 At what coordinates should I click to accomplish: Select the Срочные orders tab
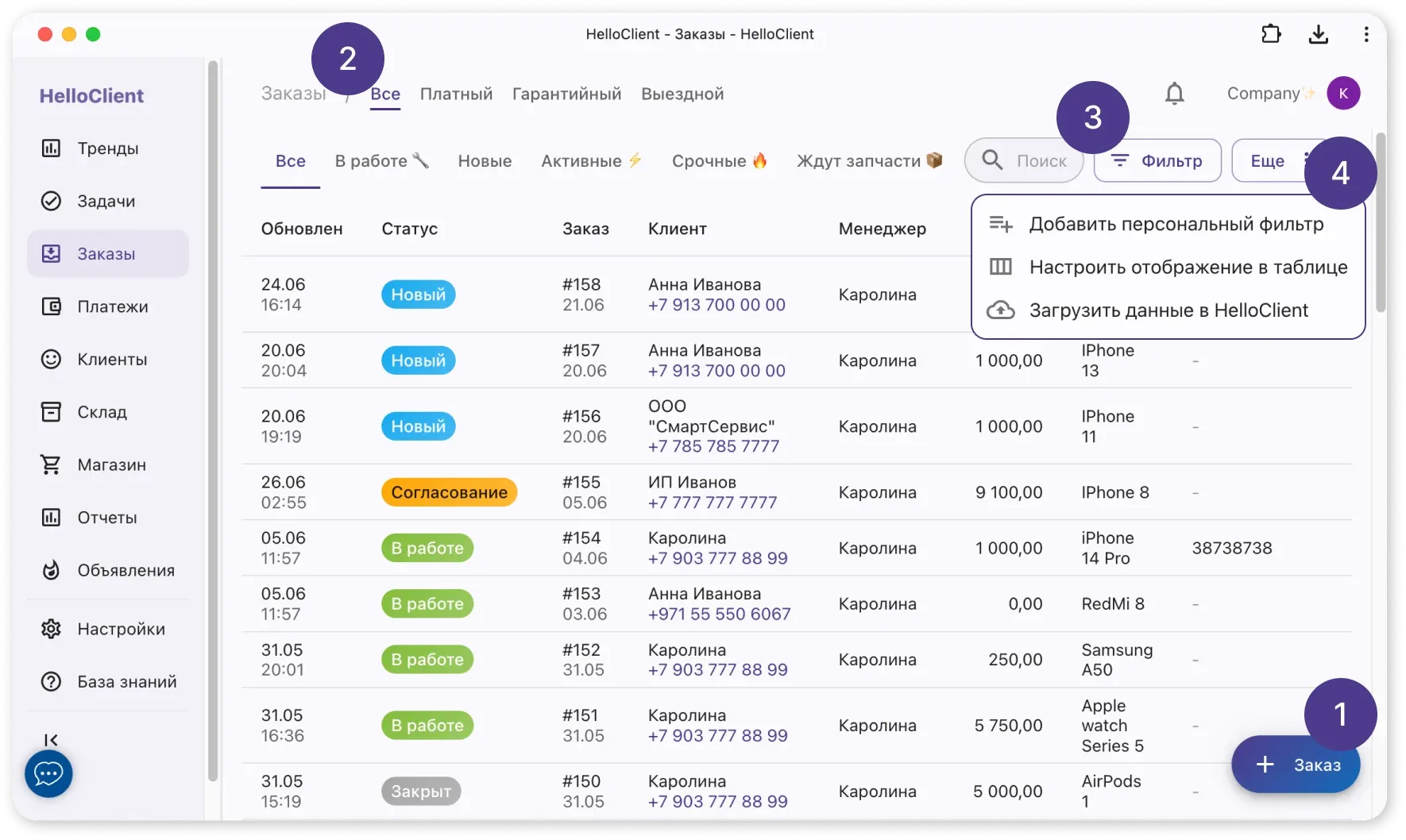click(x=719, y=161)
